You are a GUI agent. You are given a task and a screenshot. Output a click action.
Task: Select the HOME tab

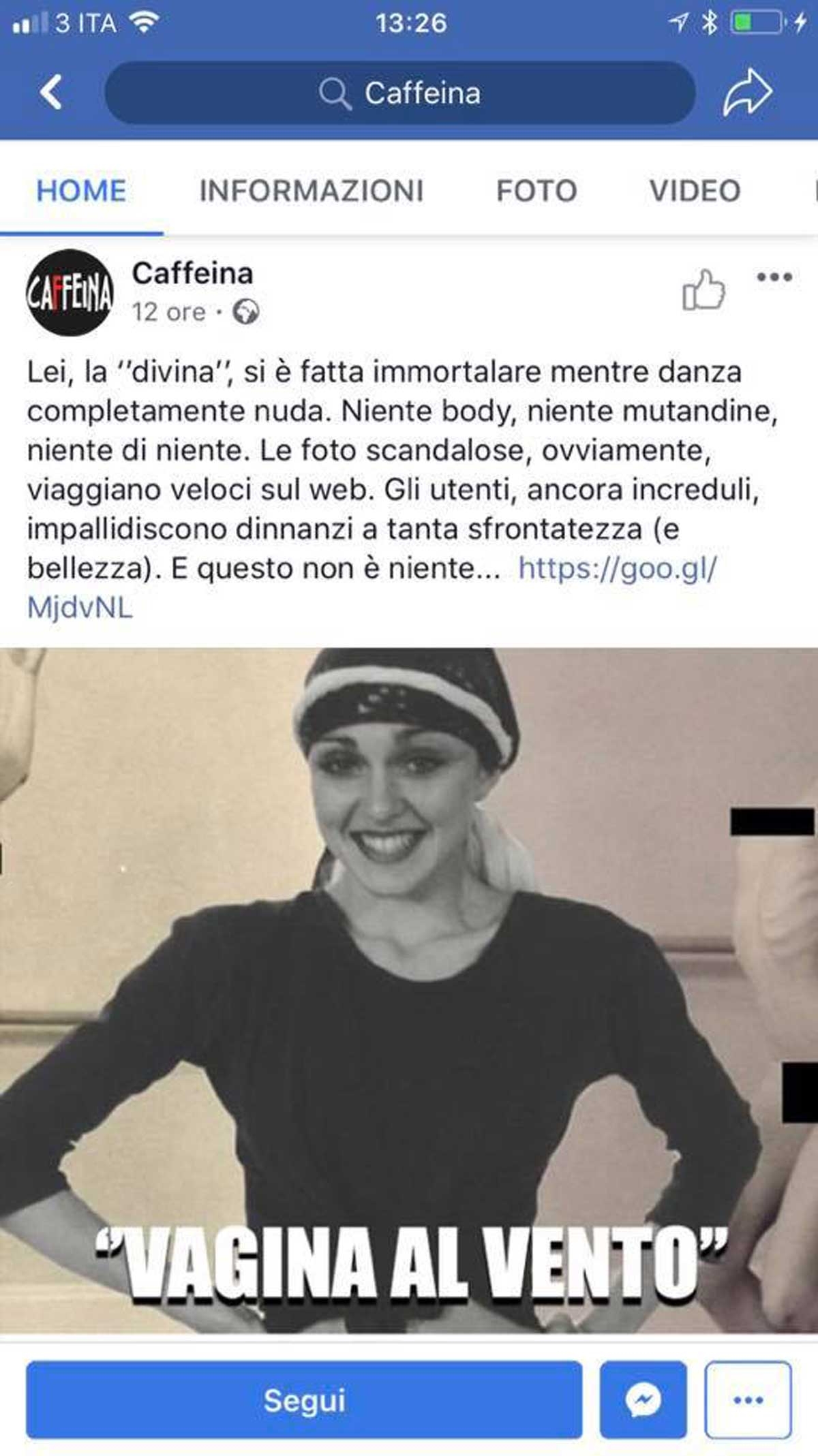(81, 191)
